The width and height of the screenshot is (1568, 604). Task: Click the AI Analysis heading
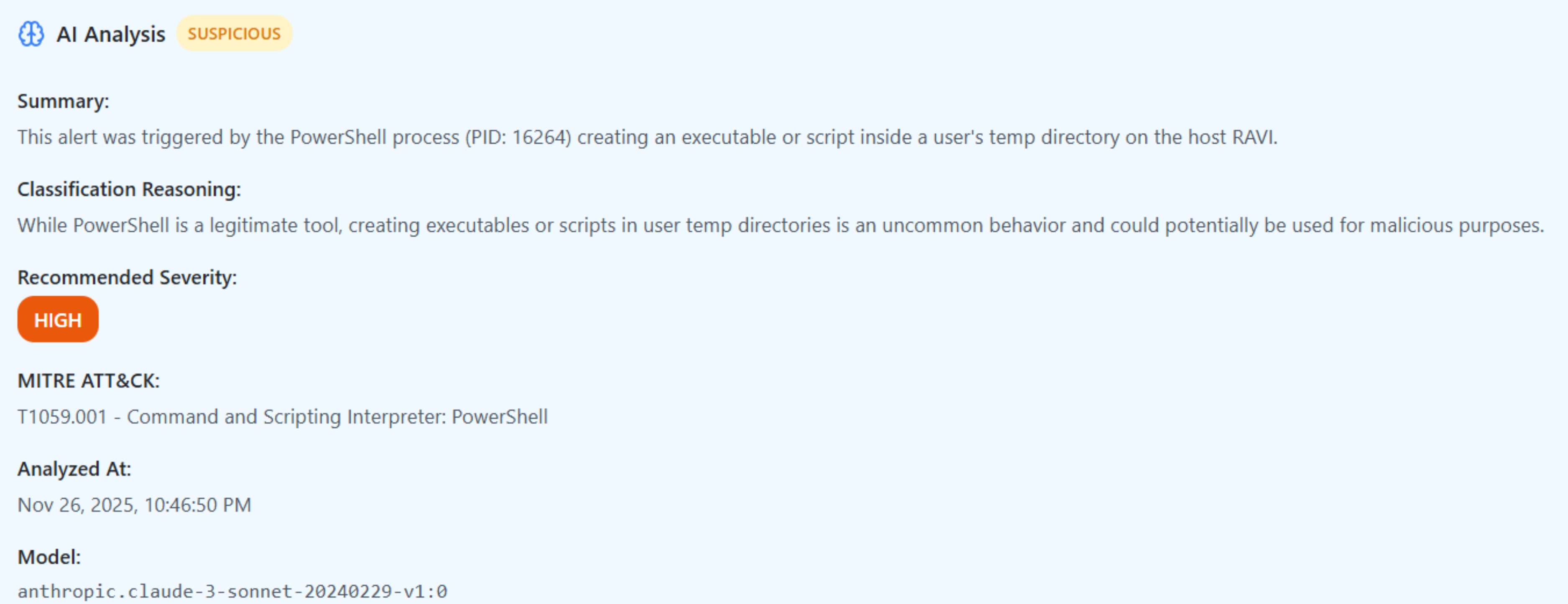(111, 34)
